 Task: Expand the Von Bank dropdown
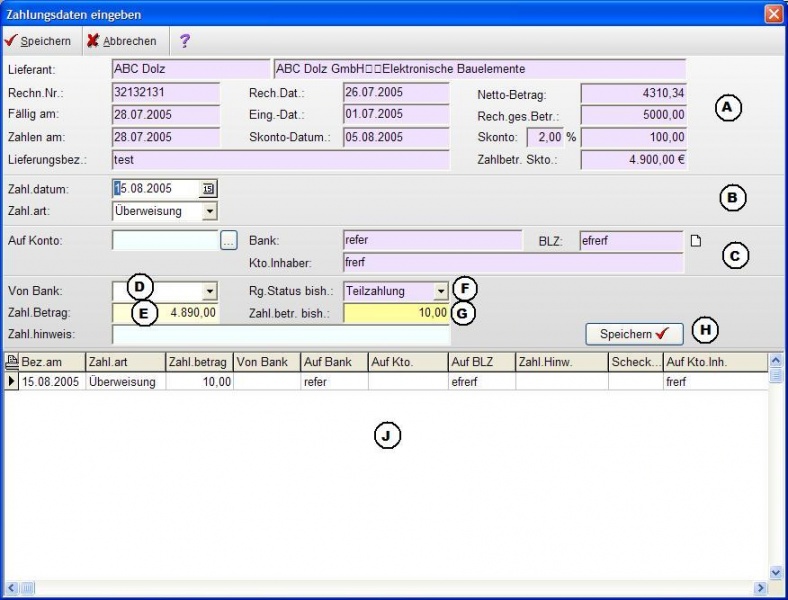pos(210,290)
